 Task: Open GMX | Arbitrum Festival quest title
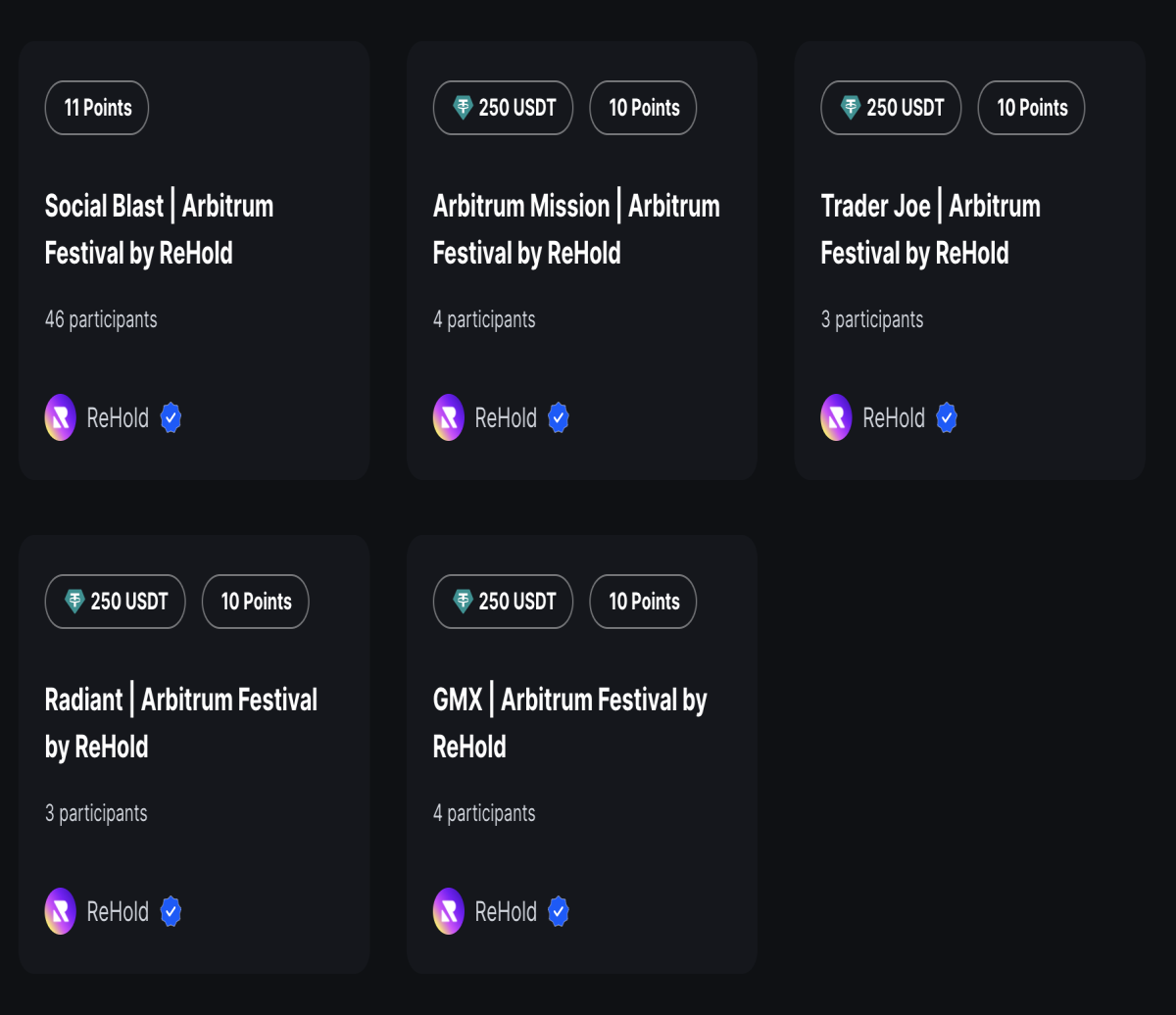570,723
